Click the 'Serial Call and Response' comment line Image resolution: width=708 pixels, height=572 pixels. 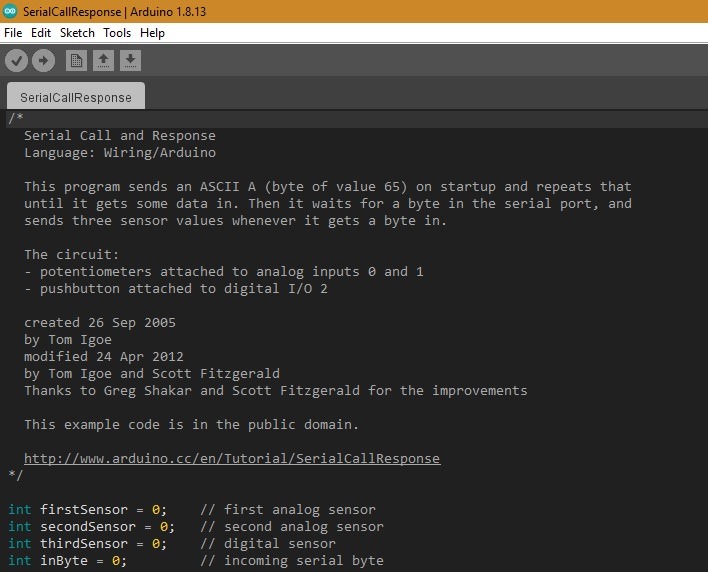pyautogui.click(x=120, y=136)
